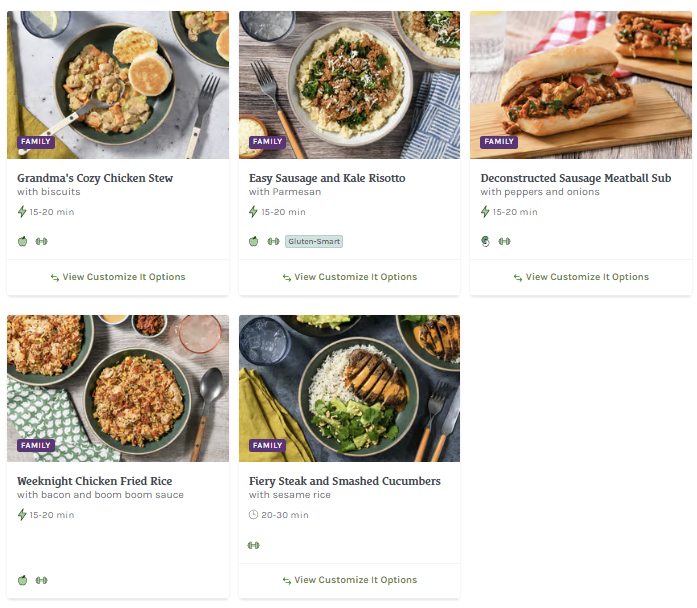Expand Customize It options for Grandma's Cozy Chicken Stew
The height and width of the screenshot is (608, 697).
pyautogui.click(x=118, y=277)
